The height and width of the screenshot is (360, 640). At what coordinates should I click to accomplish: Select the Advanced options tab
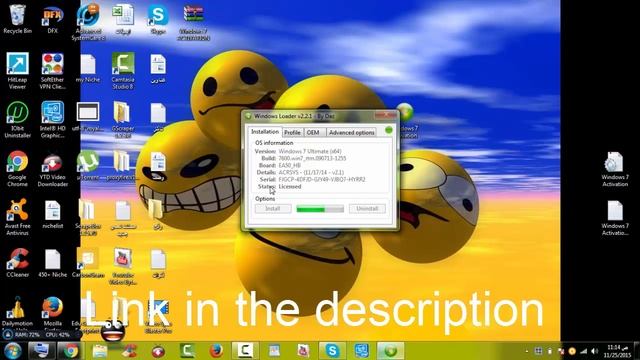click(x=351, y=133)
